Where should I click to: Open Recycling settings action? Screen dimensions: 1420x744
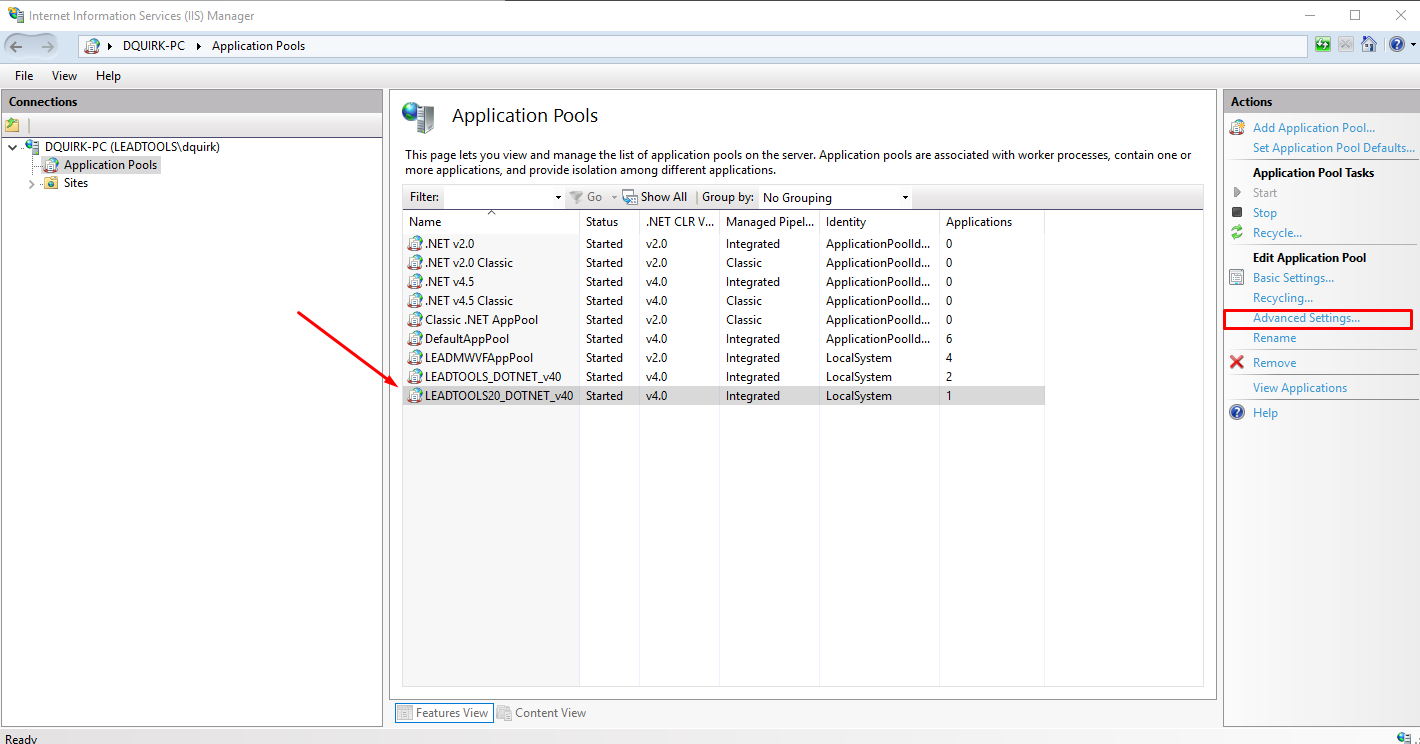(1283, 298)
